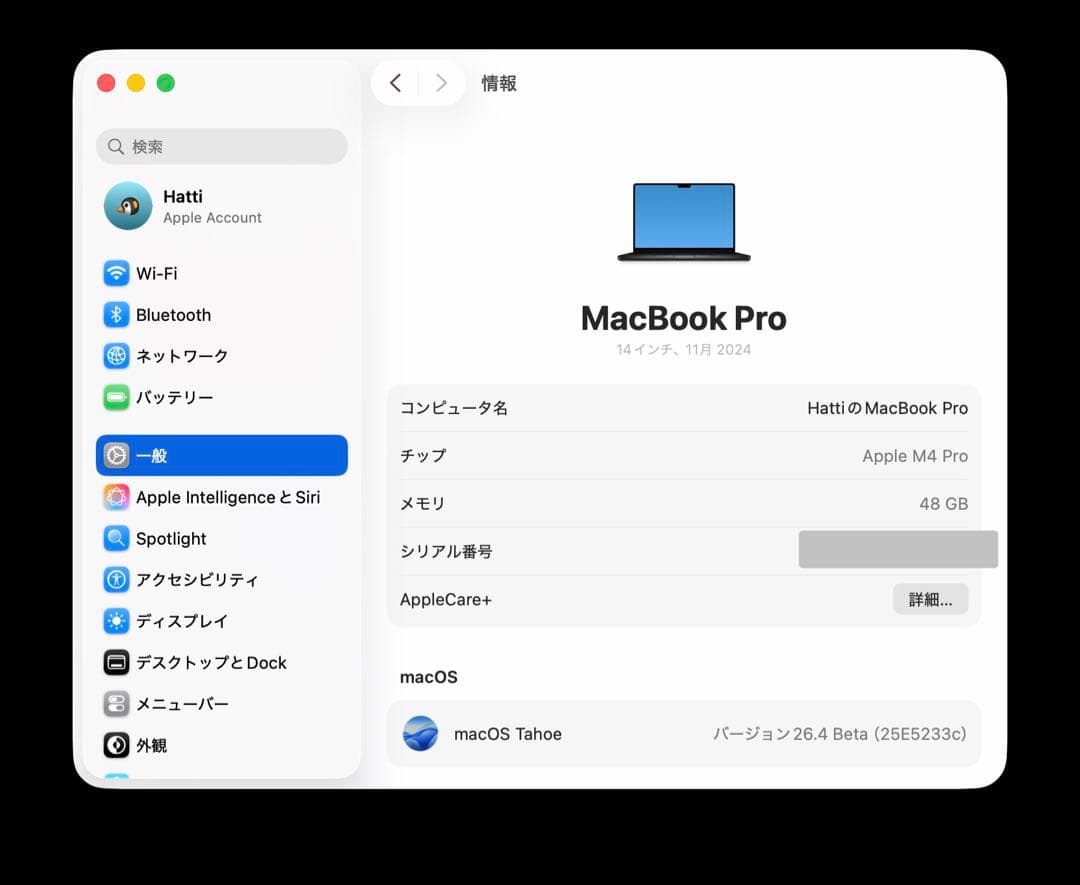Open the Apple Account link under Hatti
The image size is (1080, 885).
212,218
